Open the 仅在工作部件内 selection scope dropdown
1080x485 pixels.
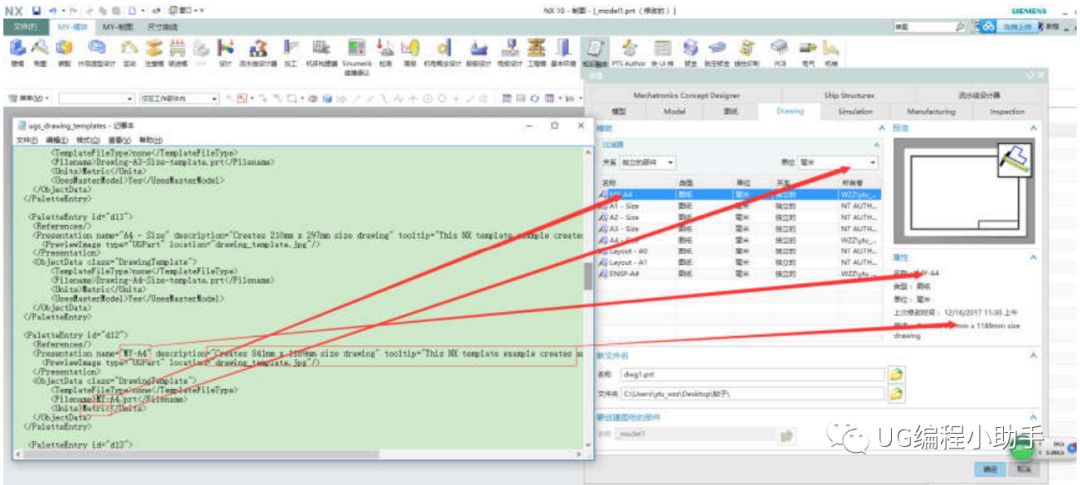click(x=178, y=99)
